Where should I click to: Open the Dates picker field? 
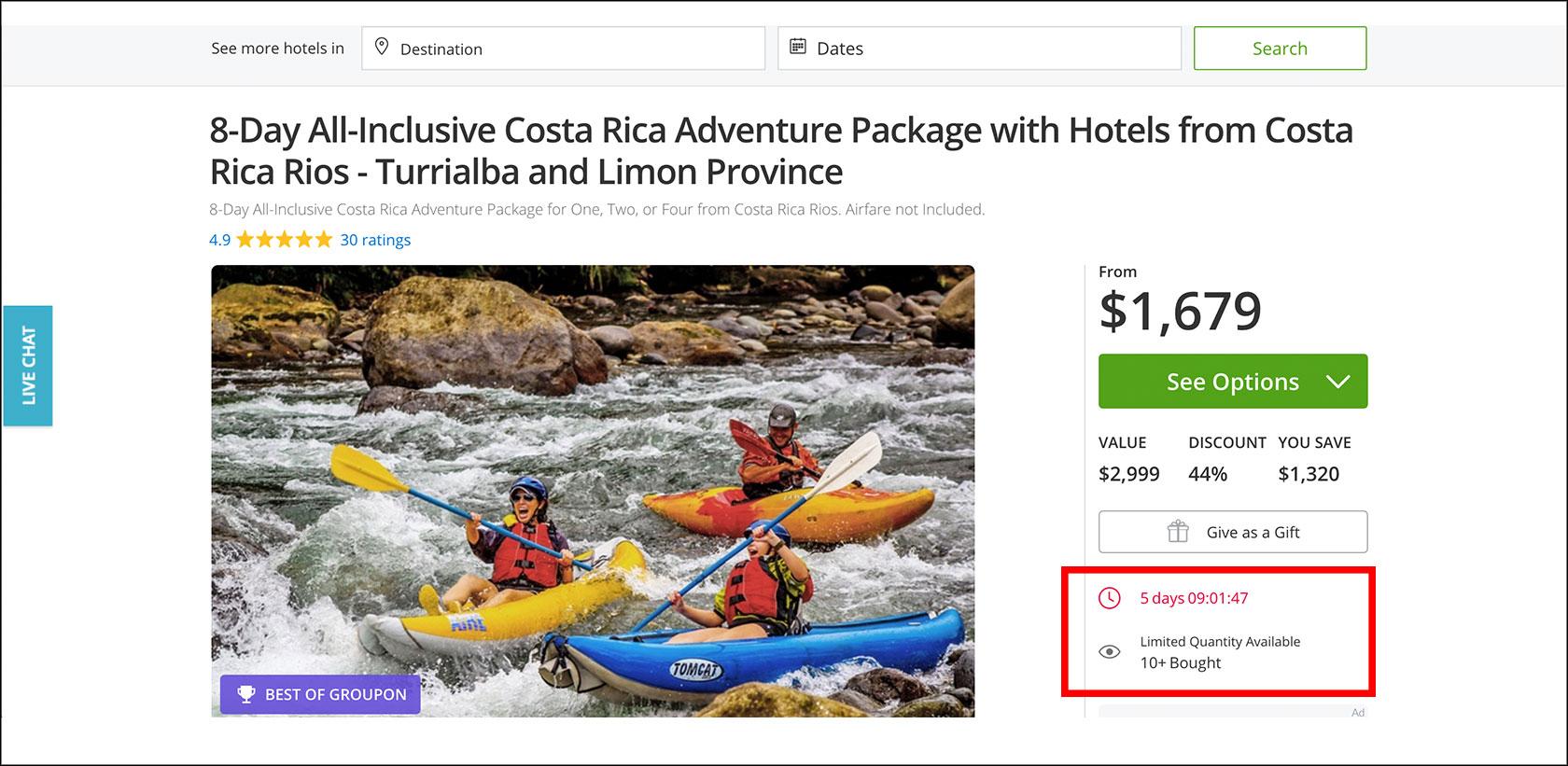click(979, 48)
